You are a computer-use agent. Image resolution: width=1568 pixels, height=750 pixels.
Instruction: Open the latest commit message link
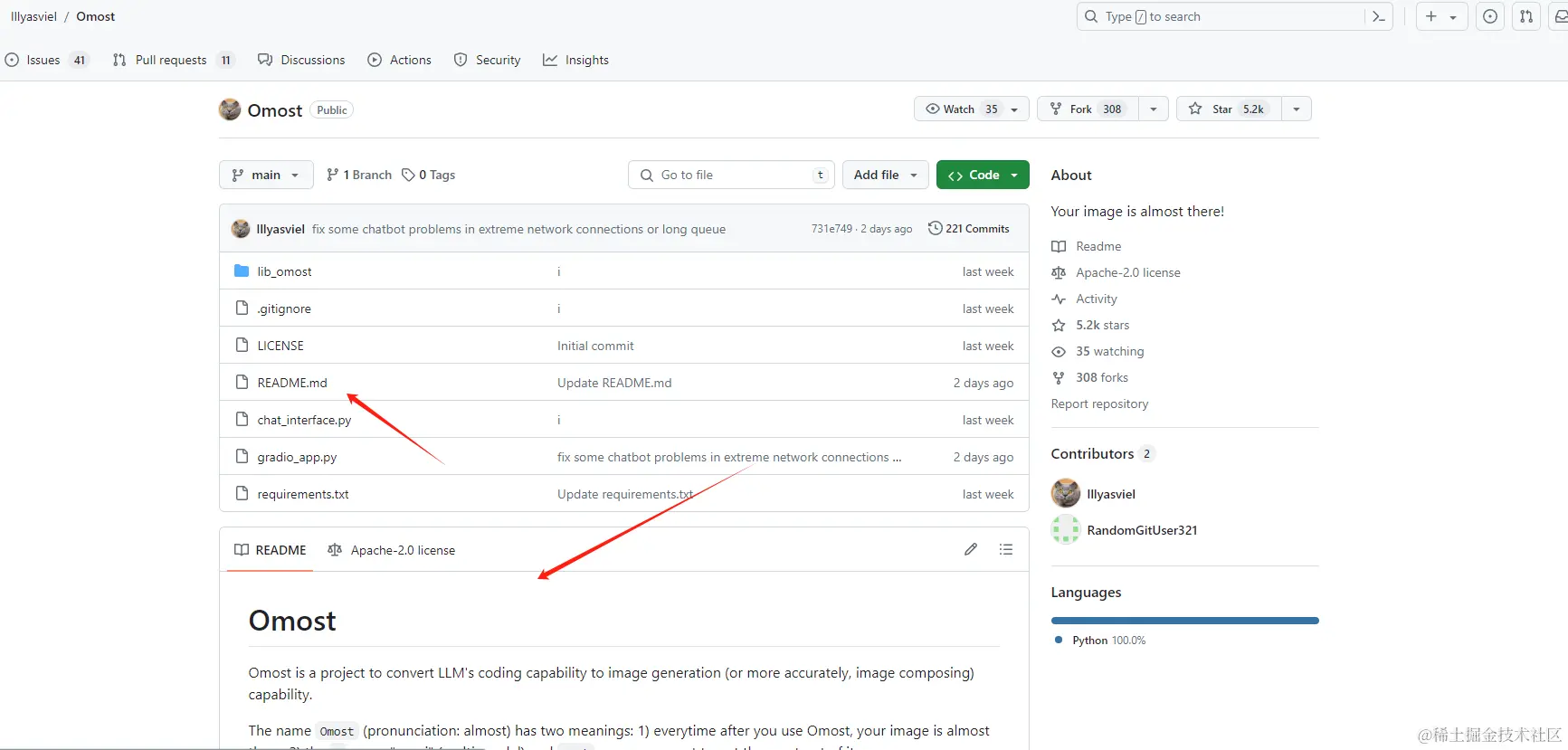click(518, 229)
